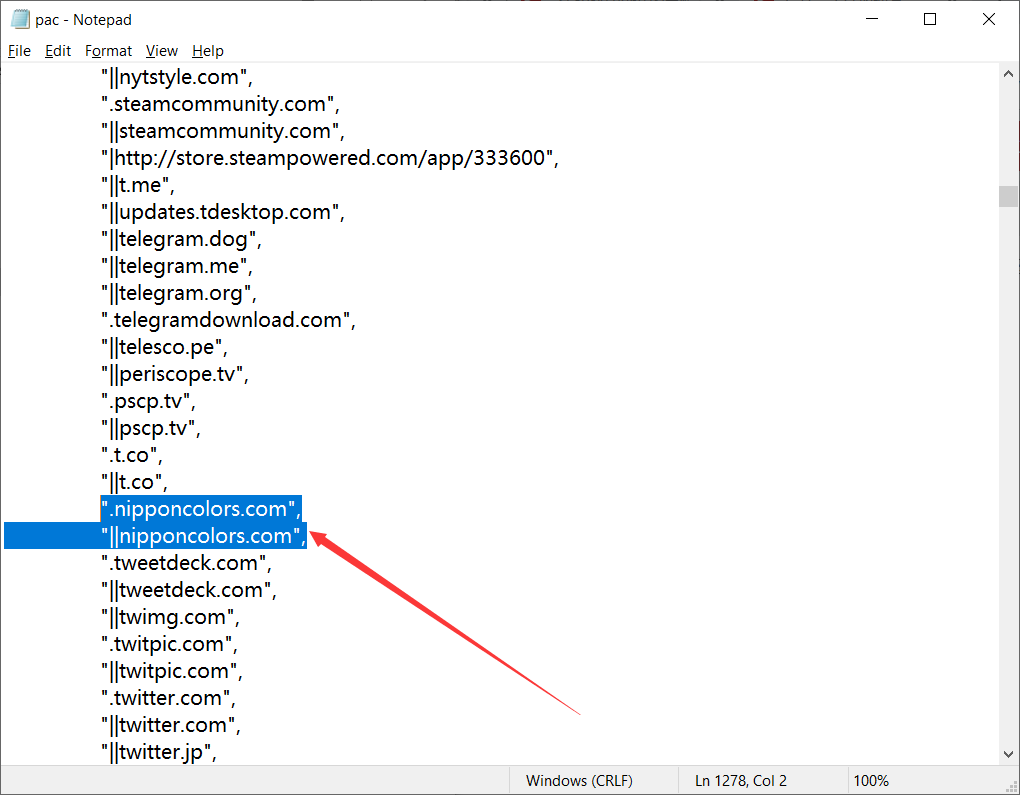Click the line "||telegram.dog"
Screen dimensions: 1020x795
(181, 239)
